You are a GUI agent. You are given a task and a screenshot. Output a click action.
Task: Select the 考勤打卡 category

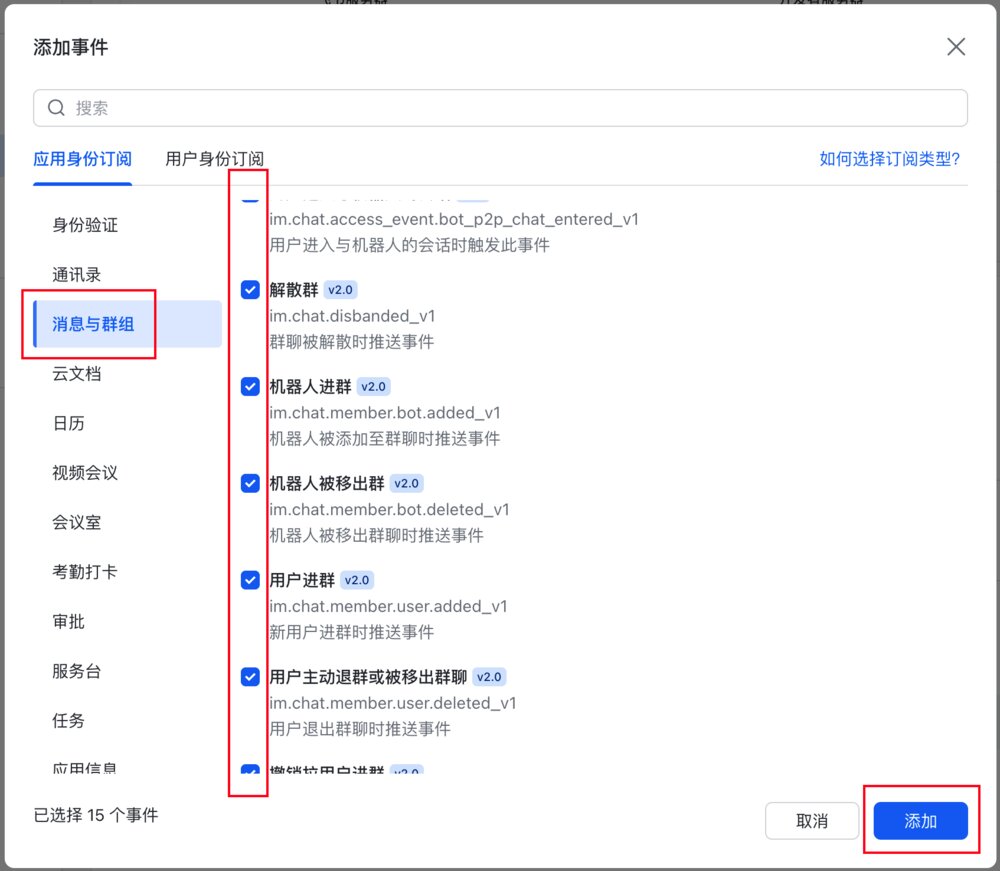pos(85,572)
